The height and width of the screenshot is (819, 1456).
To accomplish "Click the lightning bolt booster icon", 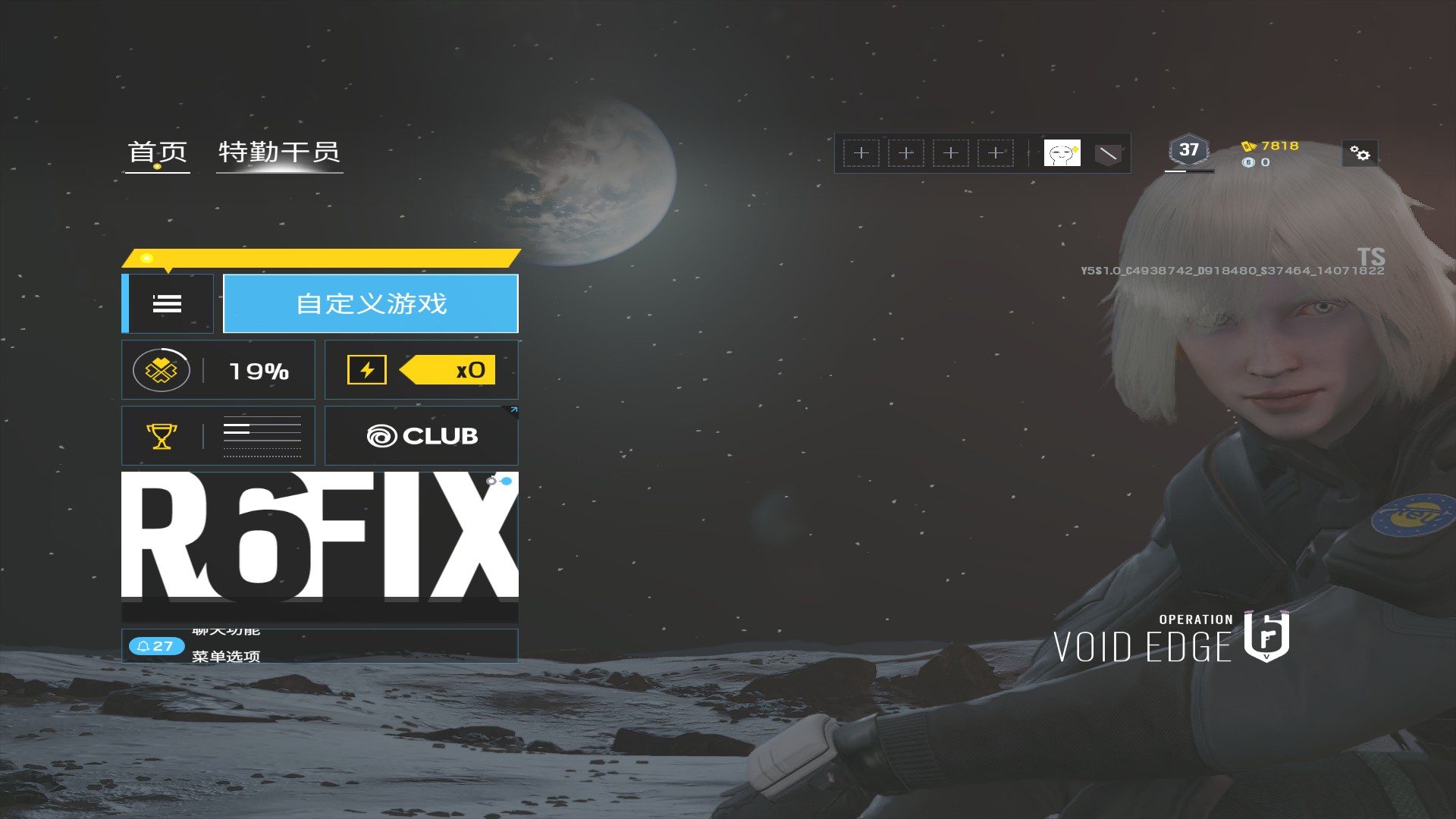I will click(x=365, y=370).
